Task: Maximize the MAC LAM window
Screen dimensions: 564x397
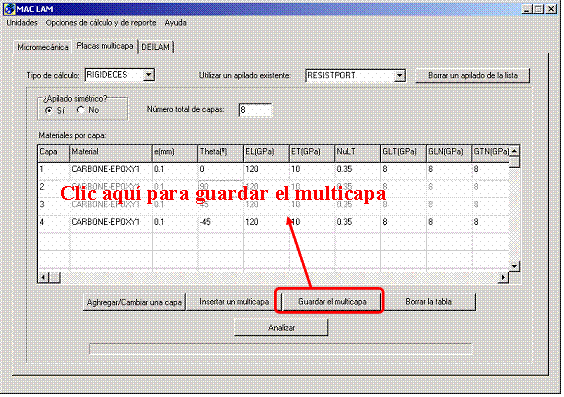Action: coord(538,9)
